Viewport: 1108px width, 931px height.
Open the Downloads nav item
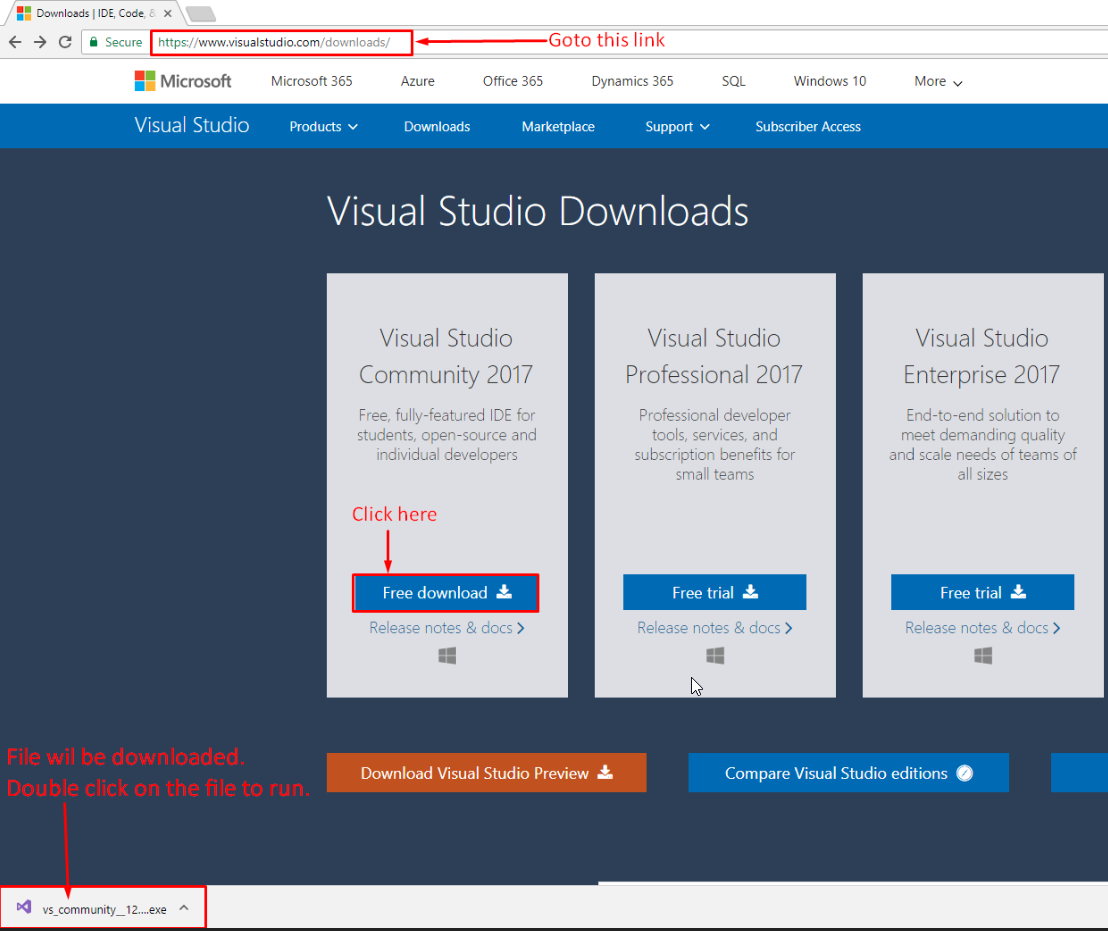pyautogui.click(x=437, y=126)
